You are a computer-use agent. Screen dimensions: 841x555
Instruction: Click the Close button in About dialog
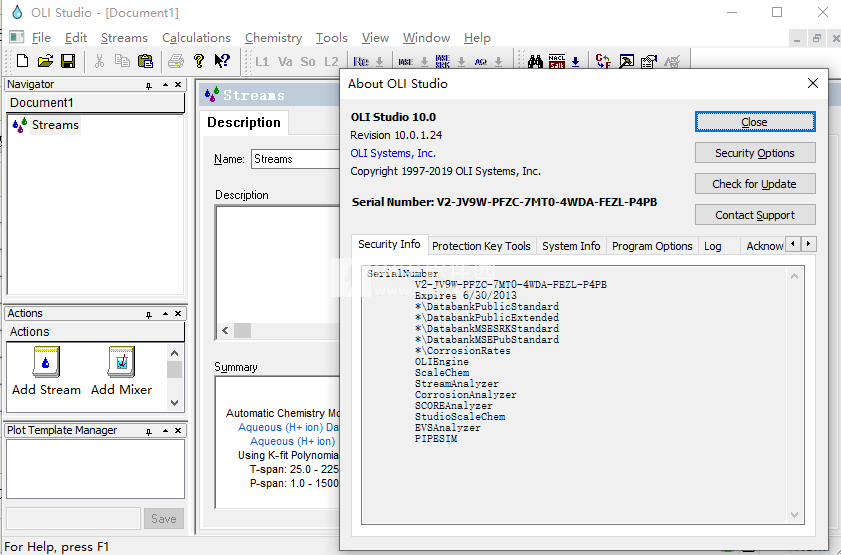coord(755,122)
